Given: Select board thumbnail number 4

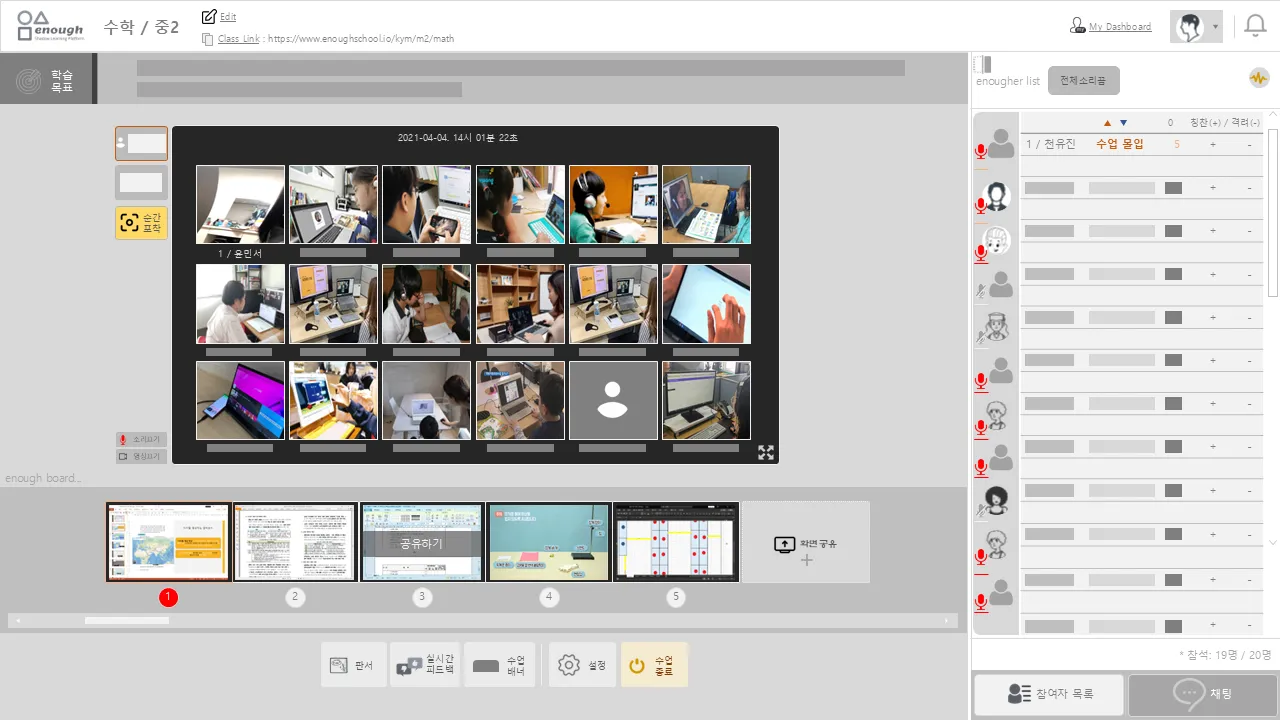Looking at the screenshot, I should pyautogui.click(x=548, y=542).
